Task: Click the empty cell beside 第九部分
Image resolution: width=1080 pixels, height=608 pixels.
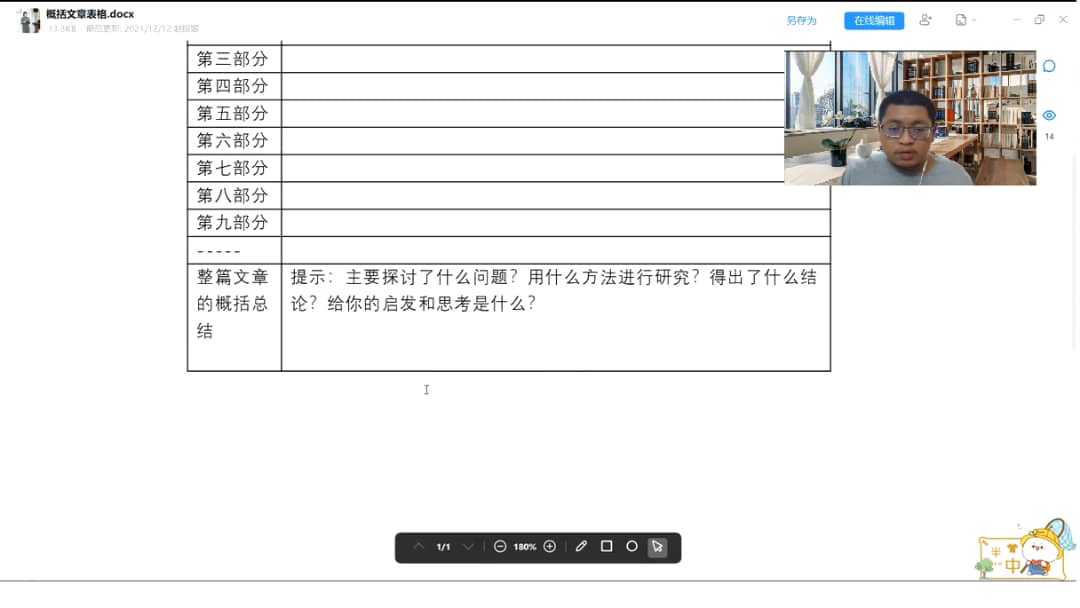Action: pos(555,222)
